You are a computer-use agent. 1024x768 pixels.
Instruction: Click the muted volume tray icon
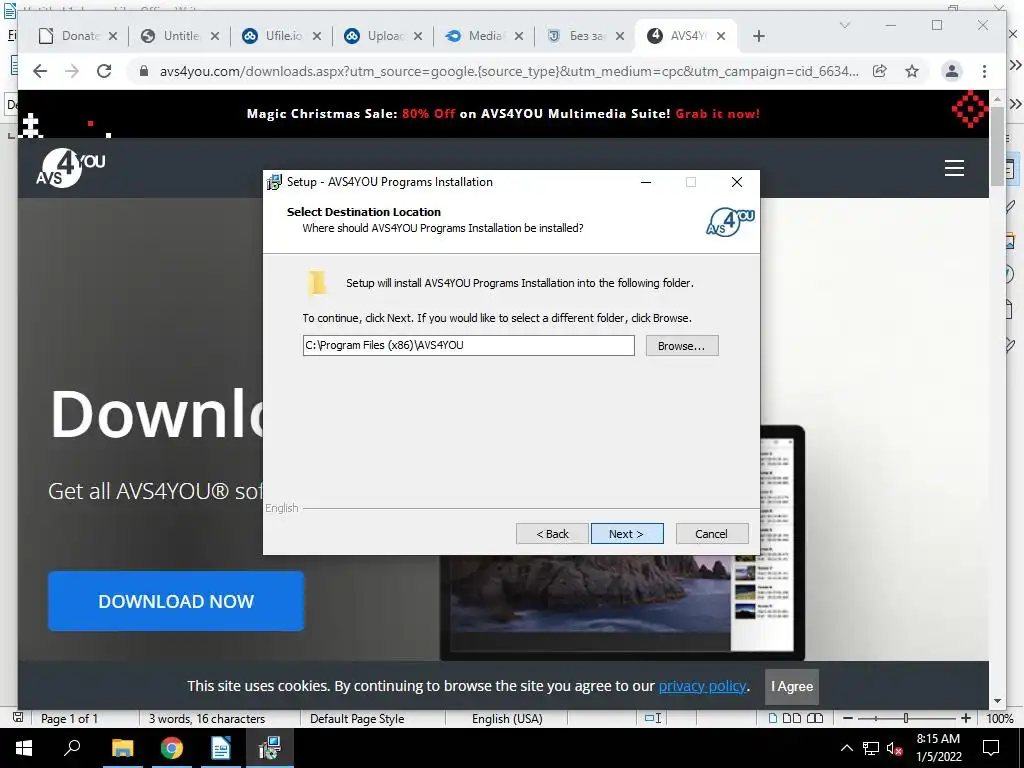tap(895, 749)
